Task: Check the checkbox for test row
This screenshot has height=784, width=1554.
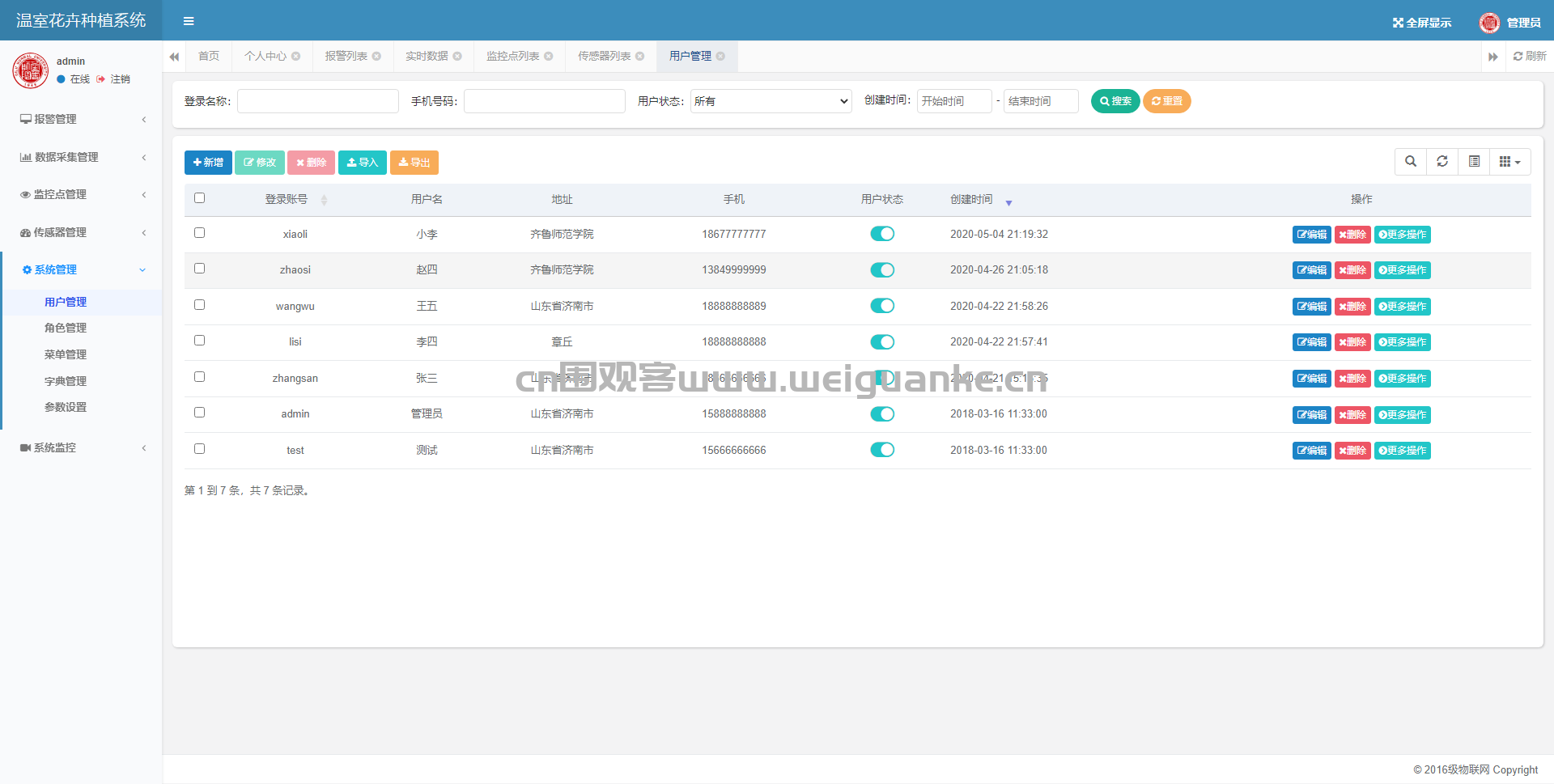Action: [200, 449]
